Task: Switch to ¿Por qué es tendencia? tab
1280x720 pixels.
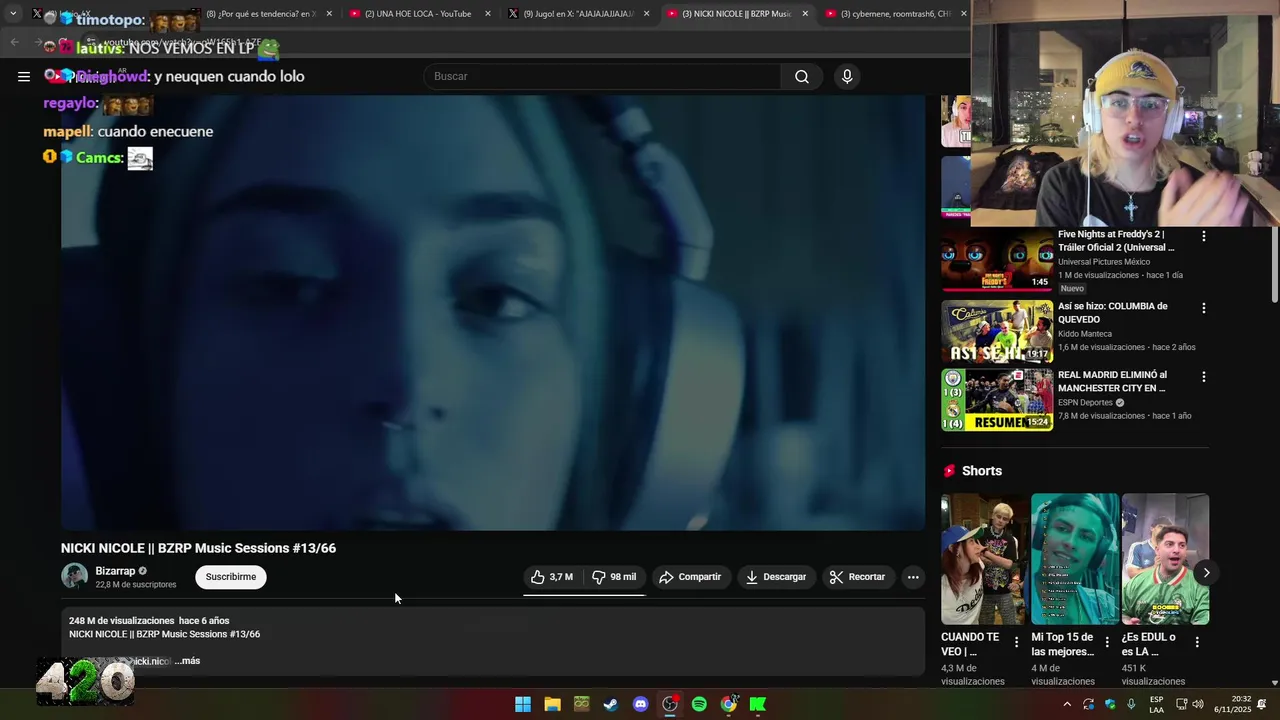Action: [260, 14]
